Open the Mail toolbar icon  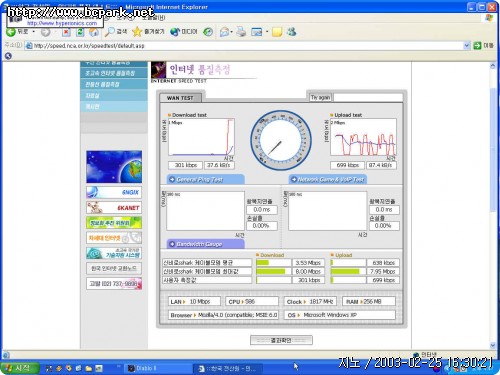pos(225,32)
